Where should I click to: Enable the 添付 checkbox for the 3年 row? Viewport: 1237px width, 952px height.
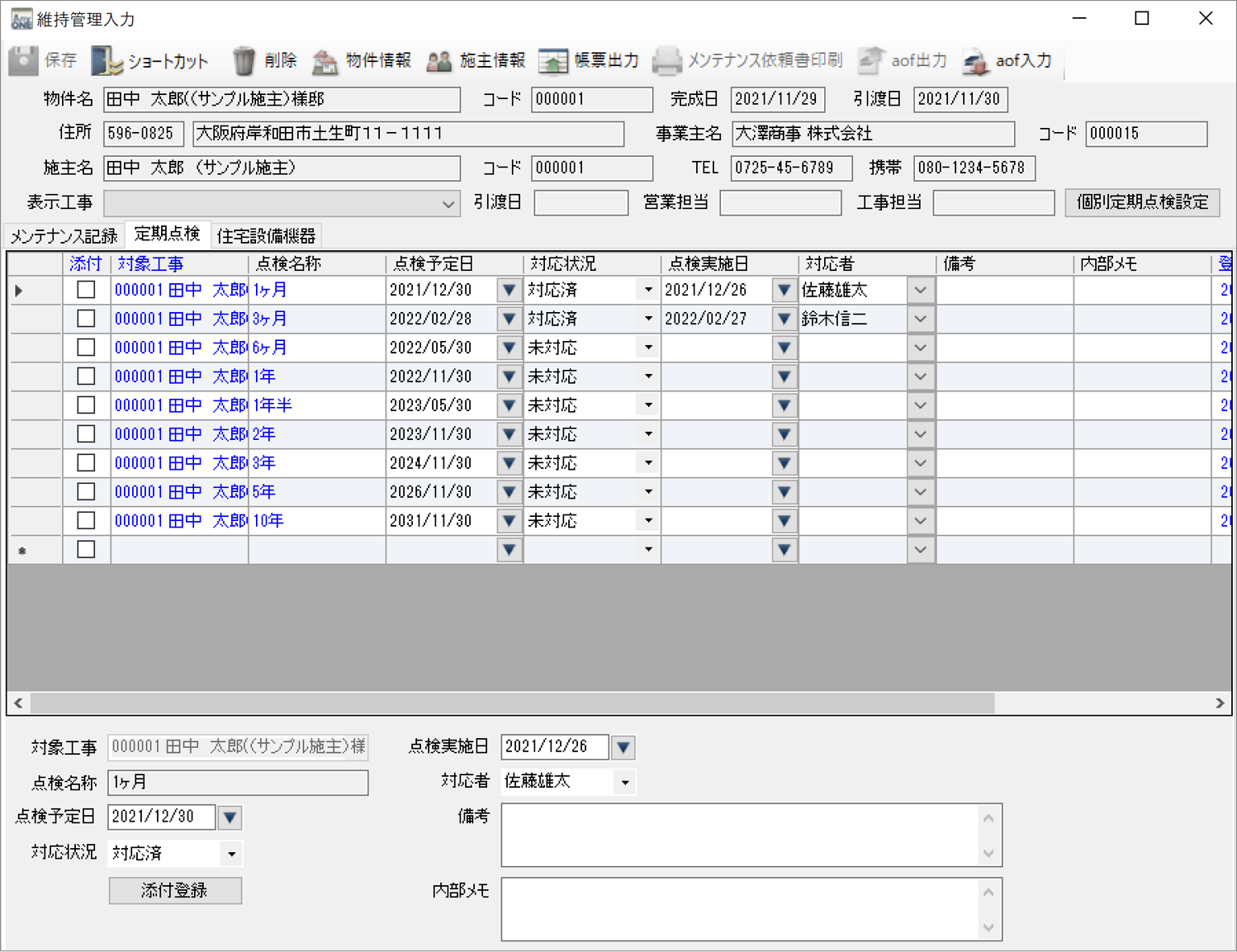point(86,462)
